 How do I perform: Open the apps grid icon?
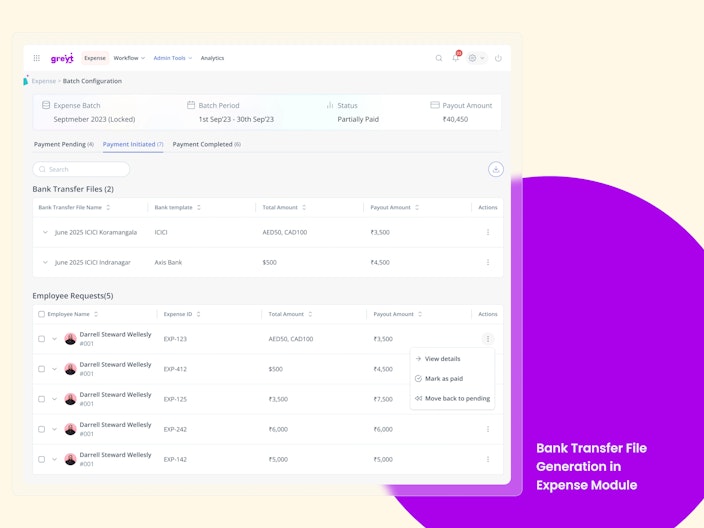(x=37, y=58)
